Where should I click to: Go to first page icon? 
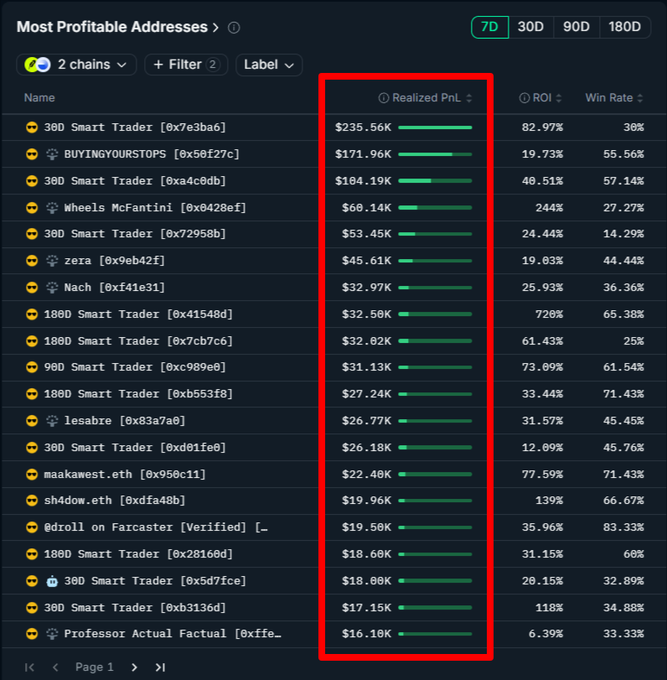(x=29, y=667)
